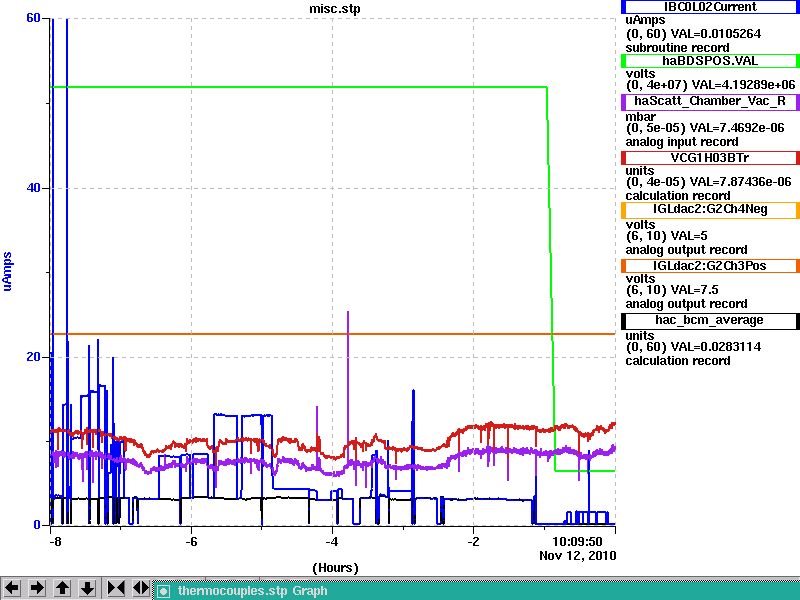The width and height of the screenshot is (800, 600).
Task: Click the y-axis tick value 60
Action: [33, 18]
